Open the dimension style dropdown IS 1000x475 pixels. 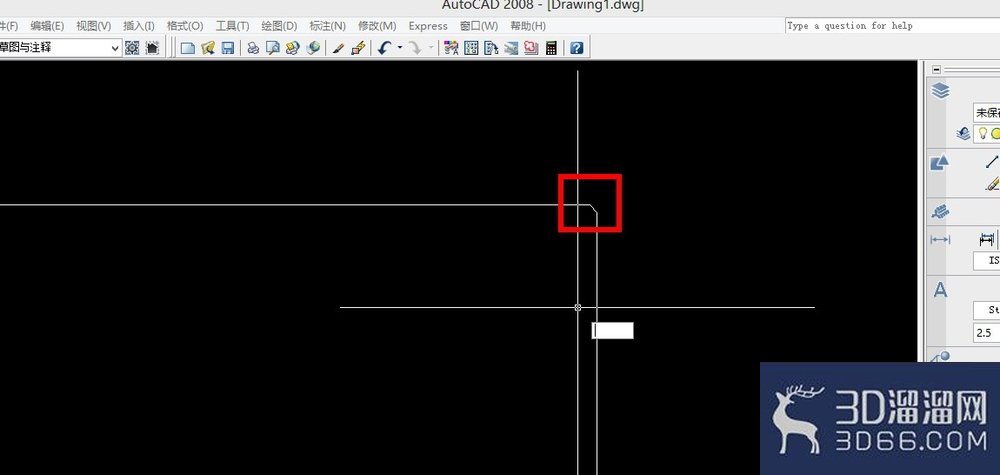tap(987, 261)
